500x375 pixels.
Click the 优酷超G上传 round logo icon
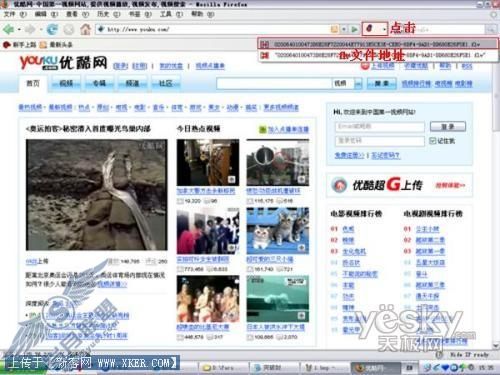339,185
